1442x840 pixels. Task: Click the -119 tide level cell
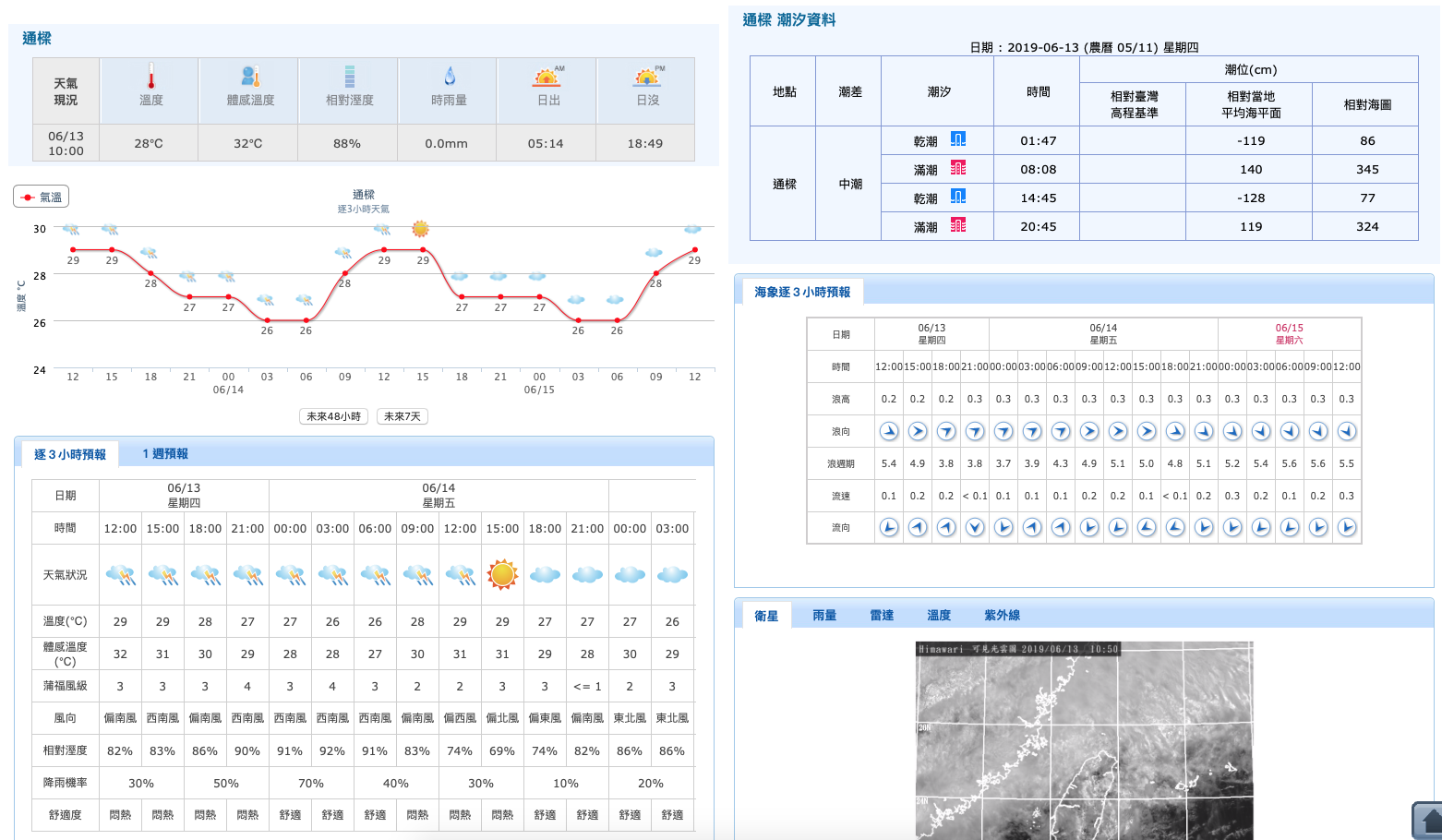click(x=1251, y=140)
